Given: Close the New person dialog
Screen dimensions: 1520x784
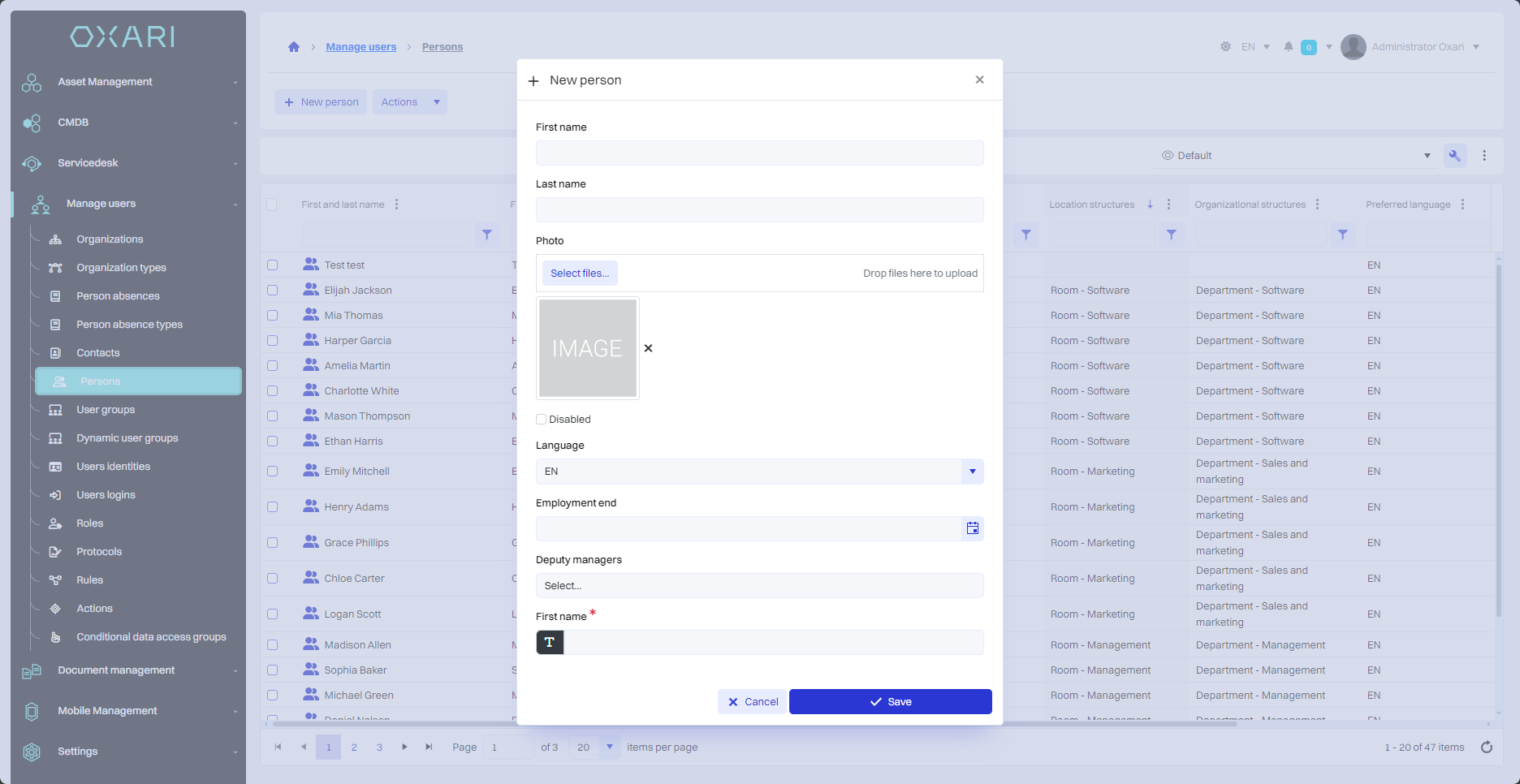Looking at the screenshot, I should click(979, 80).
